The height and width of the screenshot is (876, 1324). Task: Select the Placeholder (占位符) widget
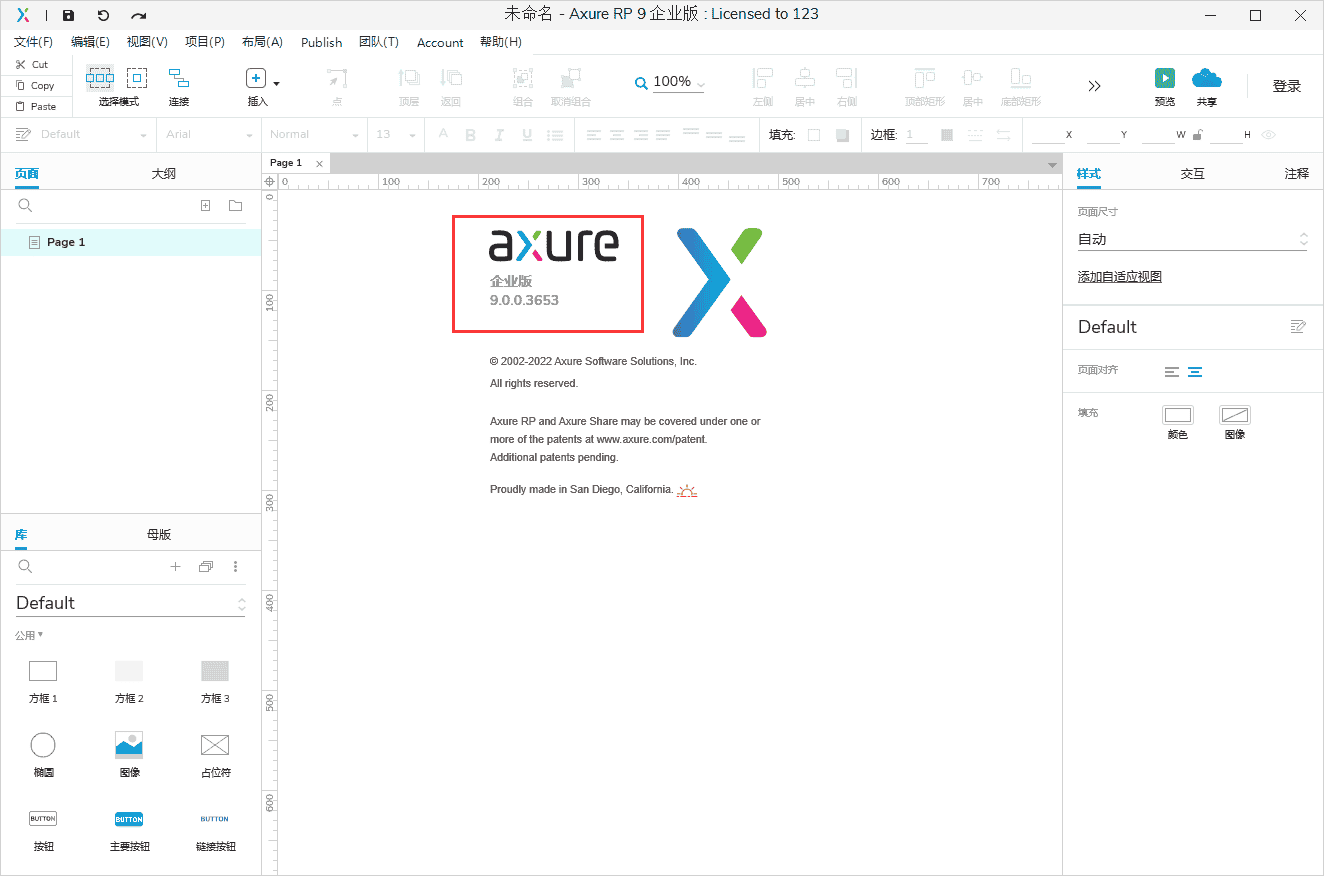pos(215,745)
